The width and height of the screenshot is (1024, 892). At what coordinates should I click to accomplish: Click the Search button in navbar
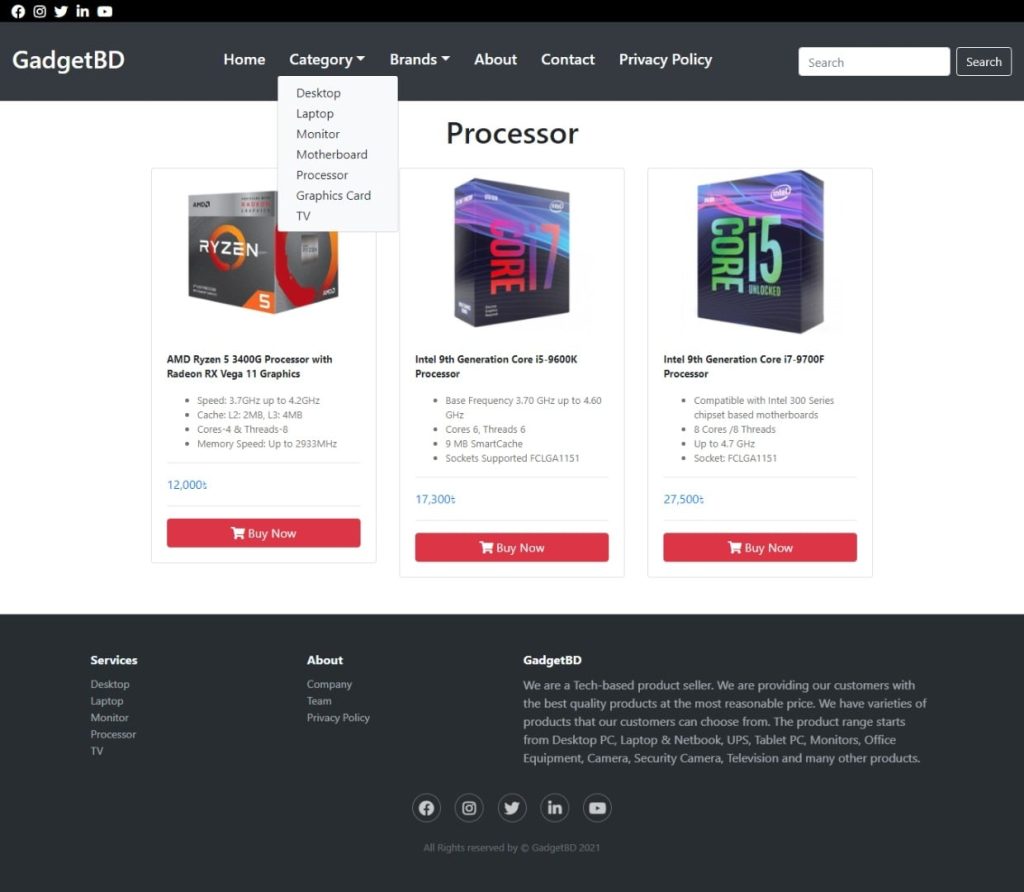(984, 61)
